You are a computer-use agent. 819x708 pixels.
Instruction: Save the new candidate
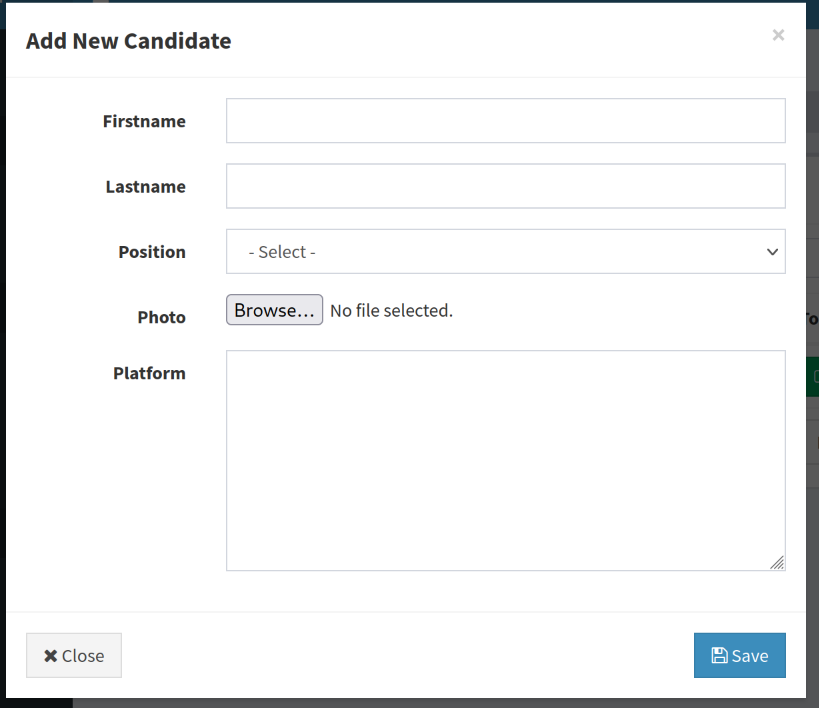[x=740, y=656]
